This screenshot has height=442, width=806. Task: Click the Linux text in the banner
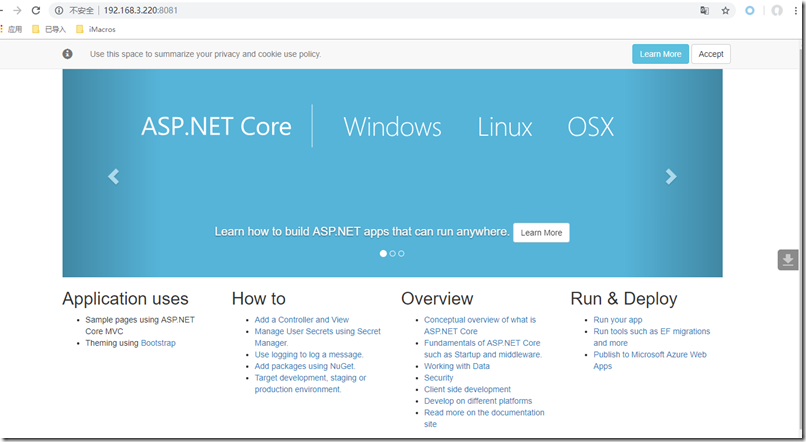click(505, 126)
